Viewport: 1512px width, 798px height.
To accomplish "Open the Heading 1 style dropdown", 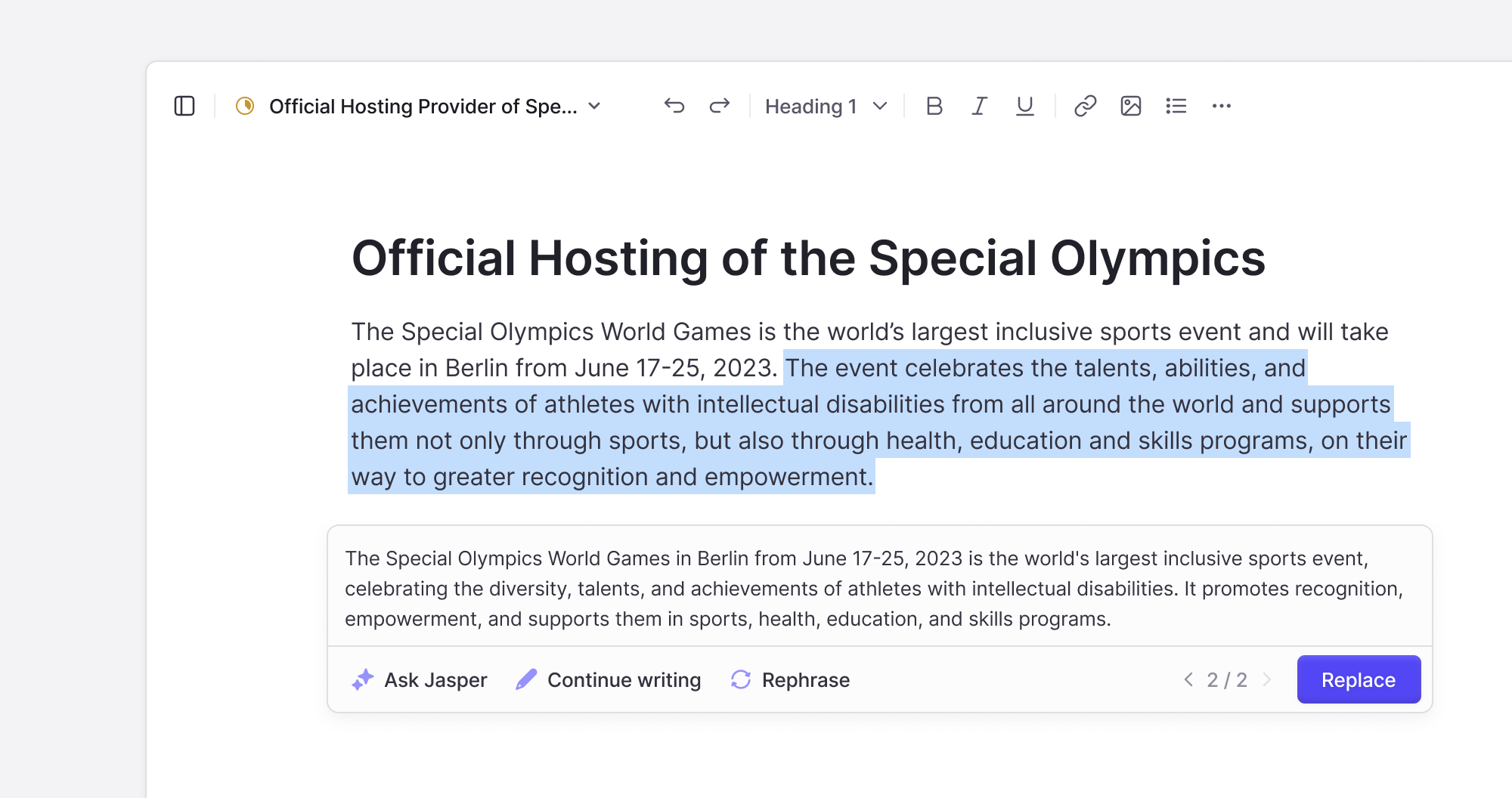I will click(x=826, y=107).
